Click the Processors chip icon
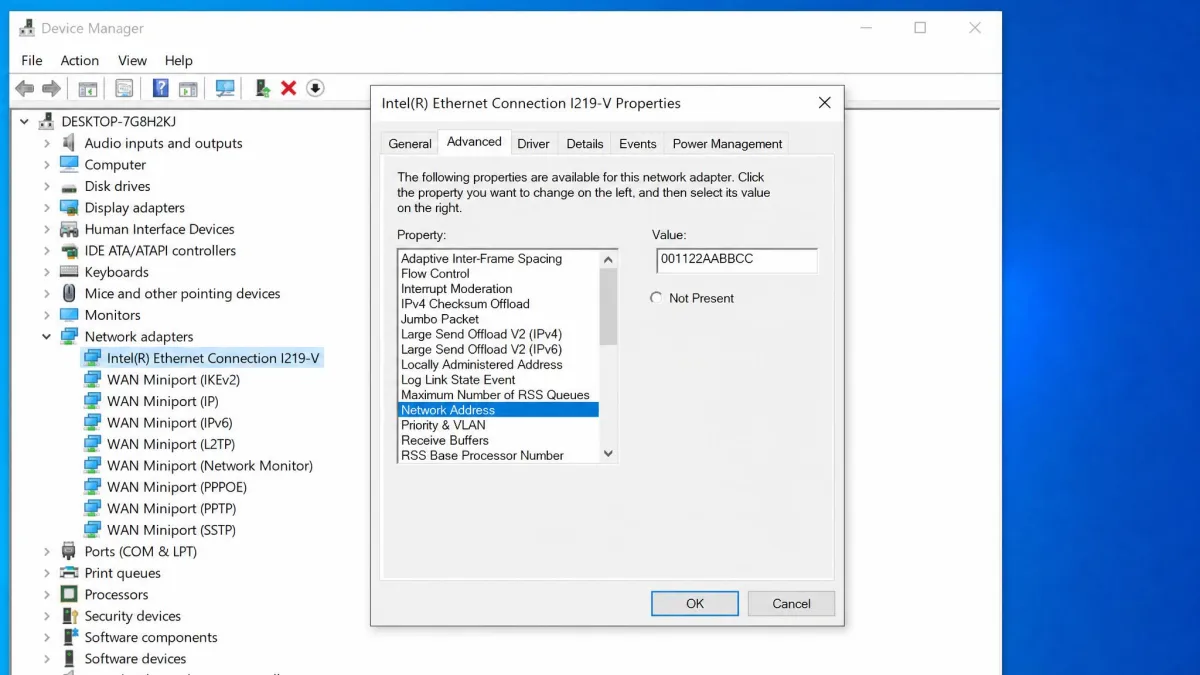The width and height of the screenshot is (1200, 675). [x=69, y=594]
